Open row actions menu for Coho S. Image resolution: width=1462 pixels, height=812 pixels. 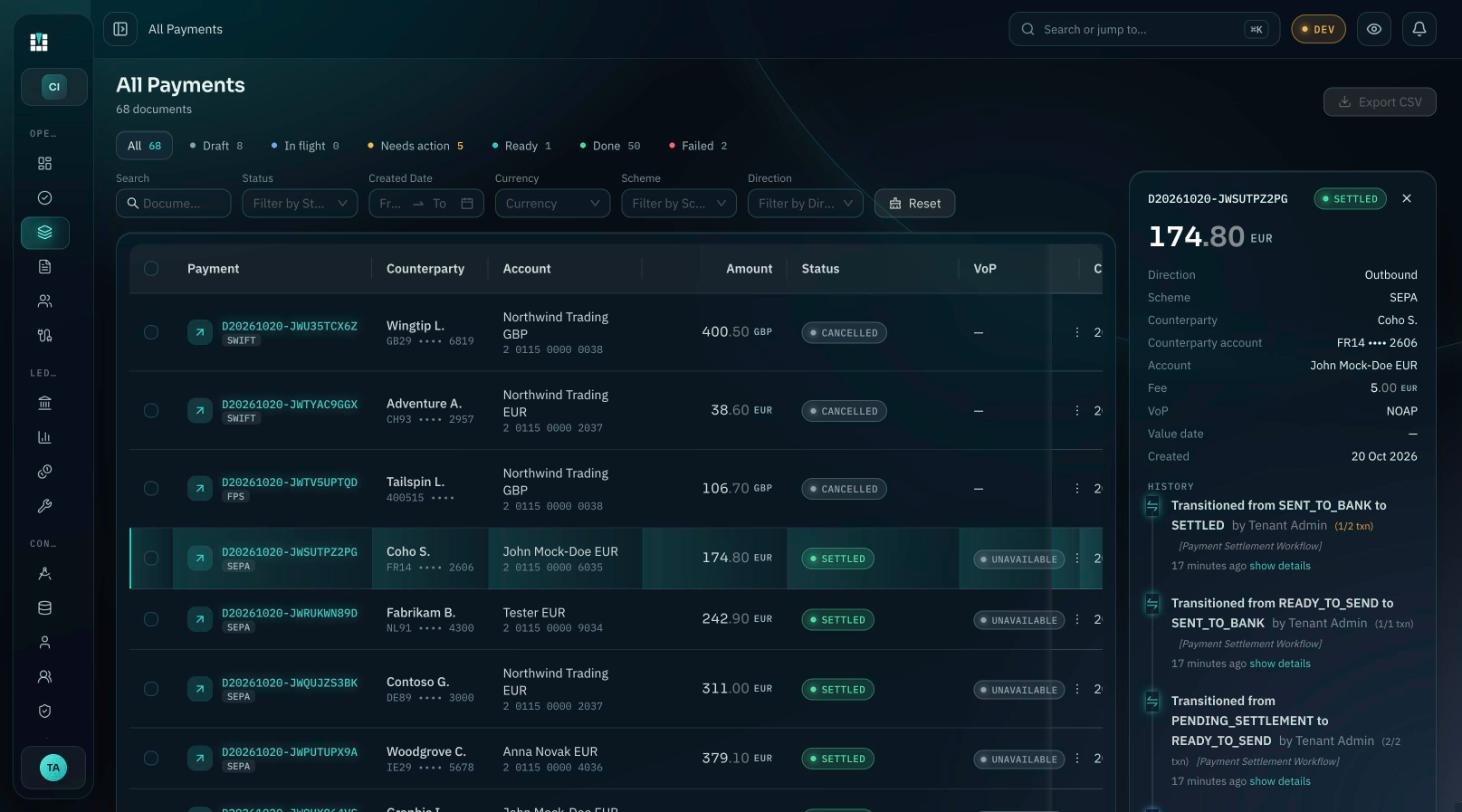coord(1077,558)
